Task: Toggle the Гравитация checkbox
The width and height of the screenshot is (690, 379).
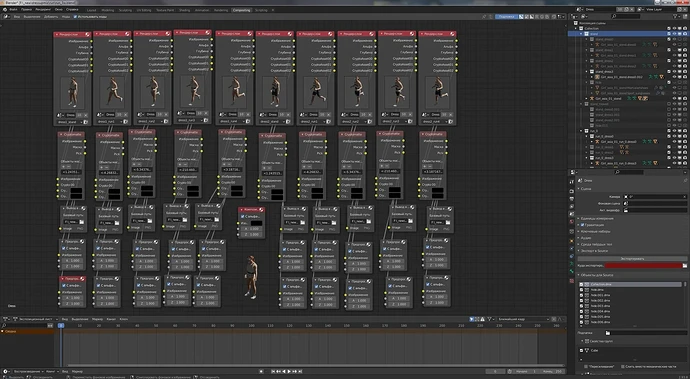Action: click(583, 225)
